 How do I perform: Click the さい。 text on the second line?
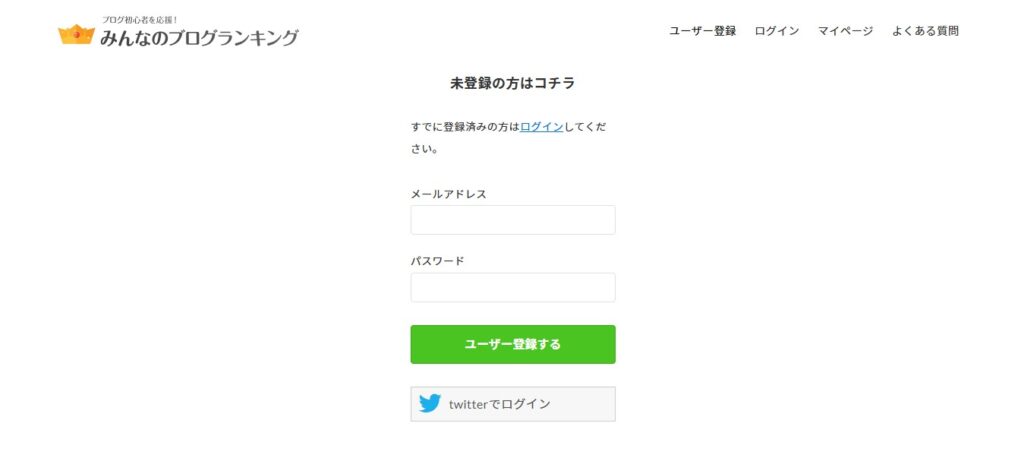[424, 149]
